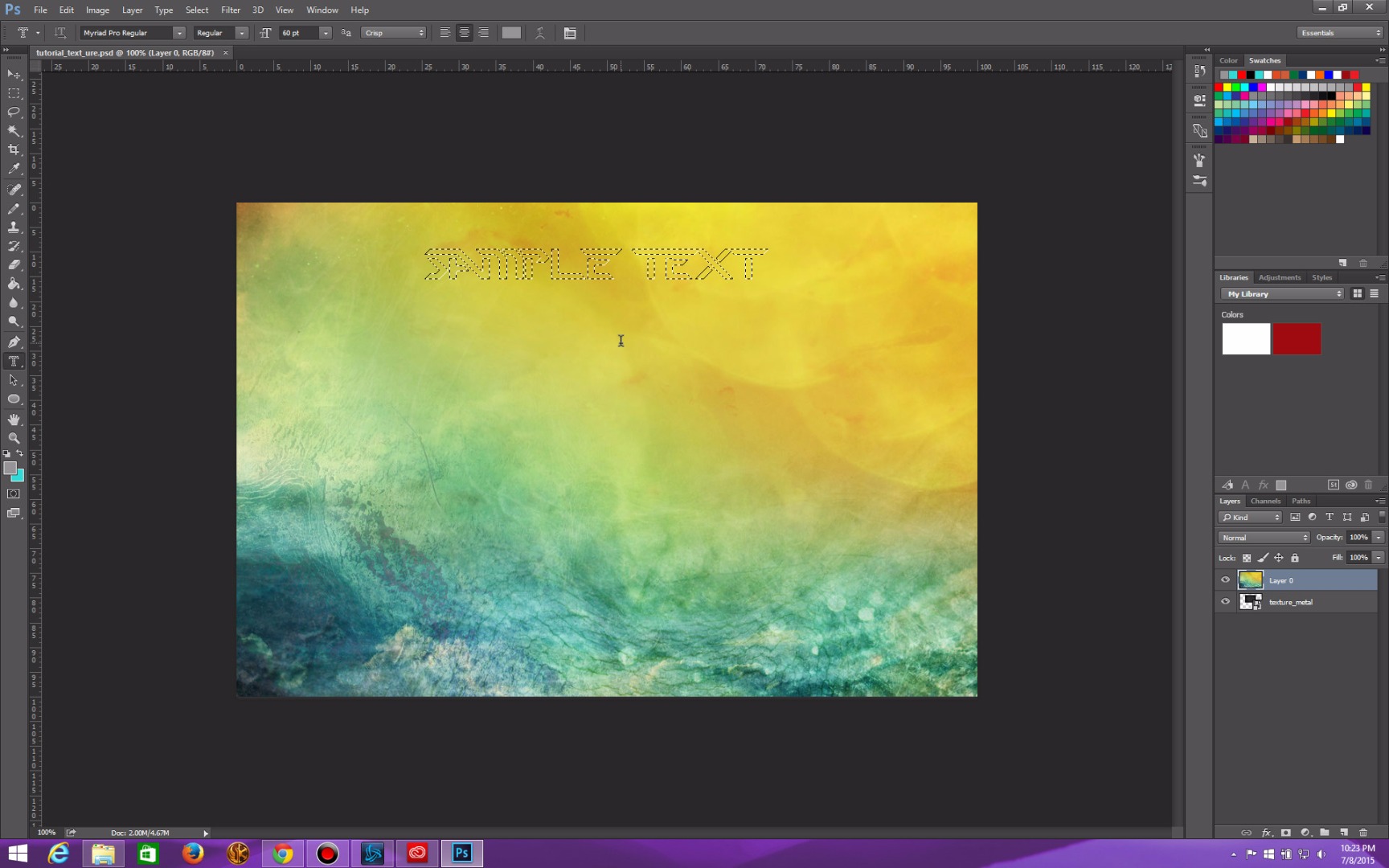Select the Brush tool
Image resolution: width=1389 pixels, height=868 pixels.
coord(14,208)
